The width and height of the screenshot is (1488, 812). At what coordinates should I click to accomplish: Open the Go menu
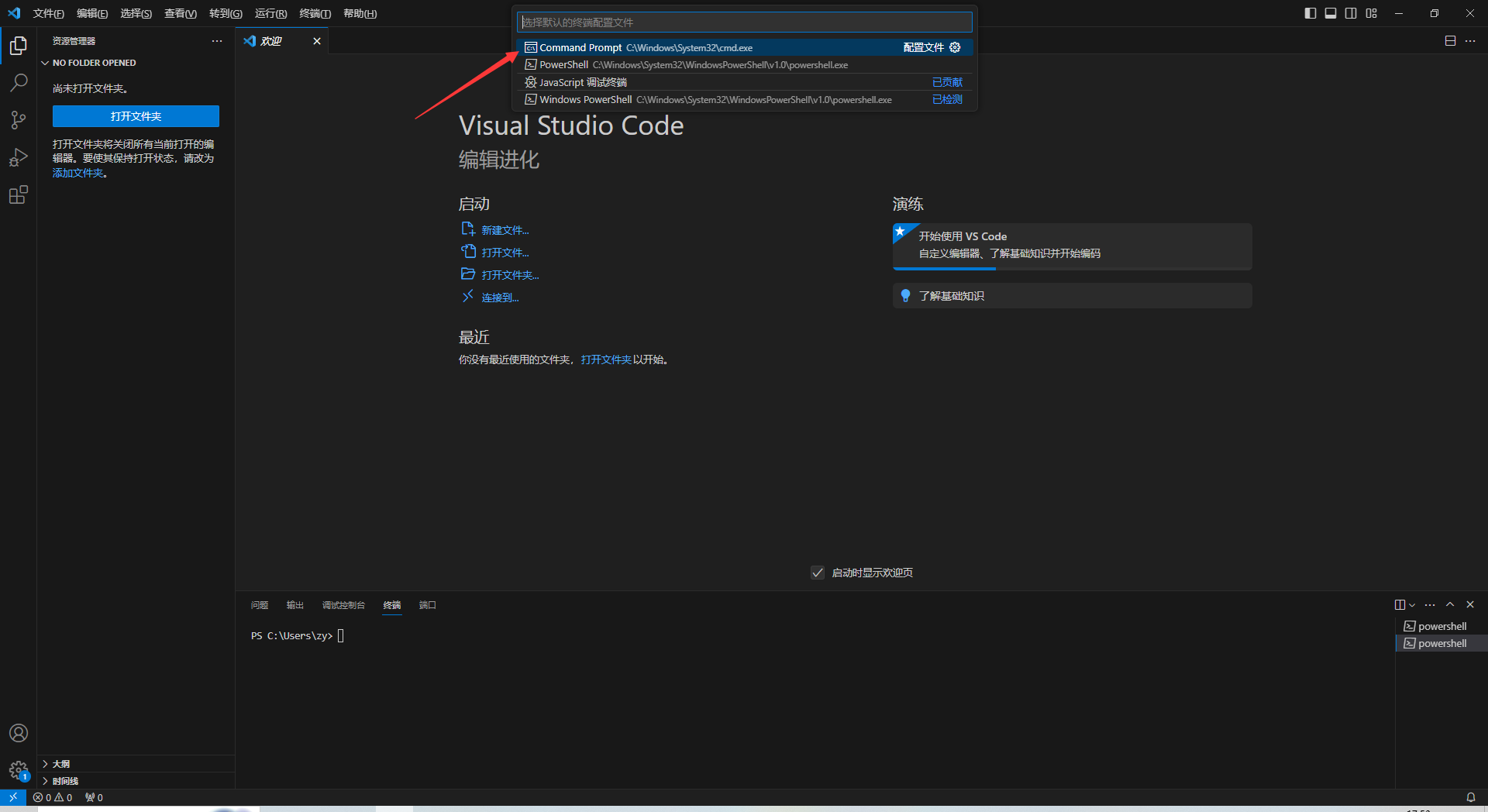(226, 13)
